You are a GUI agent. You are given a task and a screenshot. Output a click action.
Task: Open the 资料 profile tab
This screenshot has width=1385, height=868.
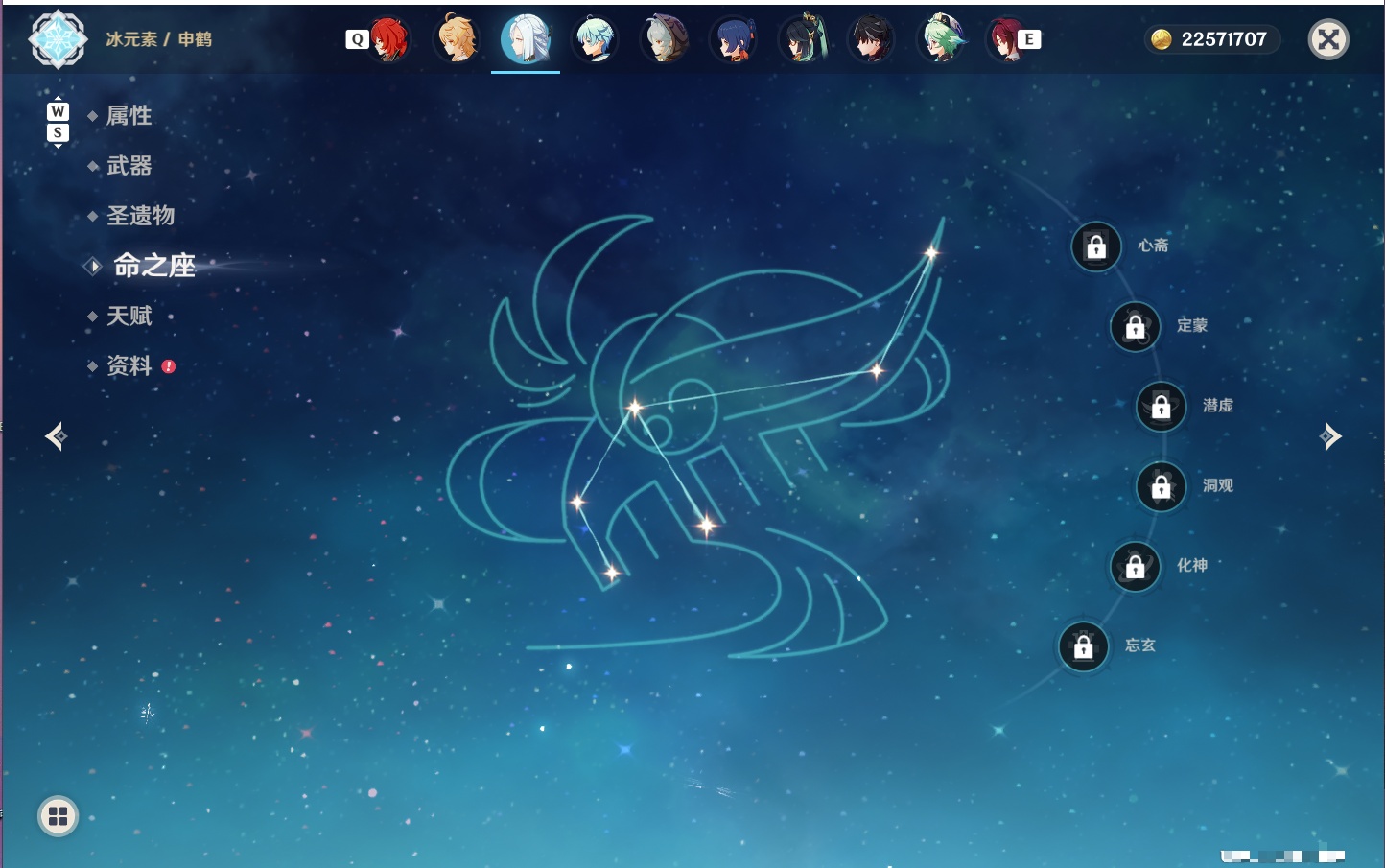[x=129, y=365]
